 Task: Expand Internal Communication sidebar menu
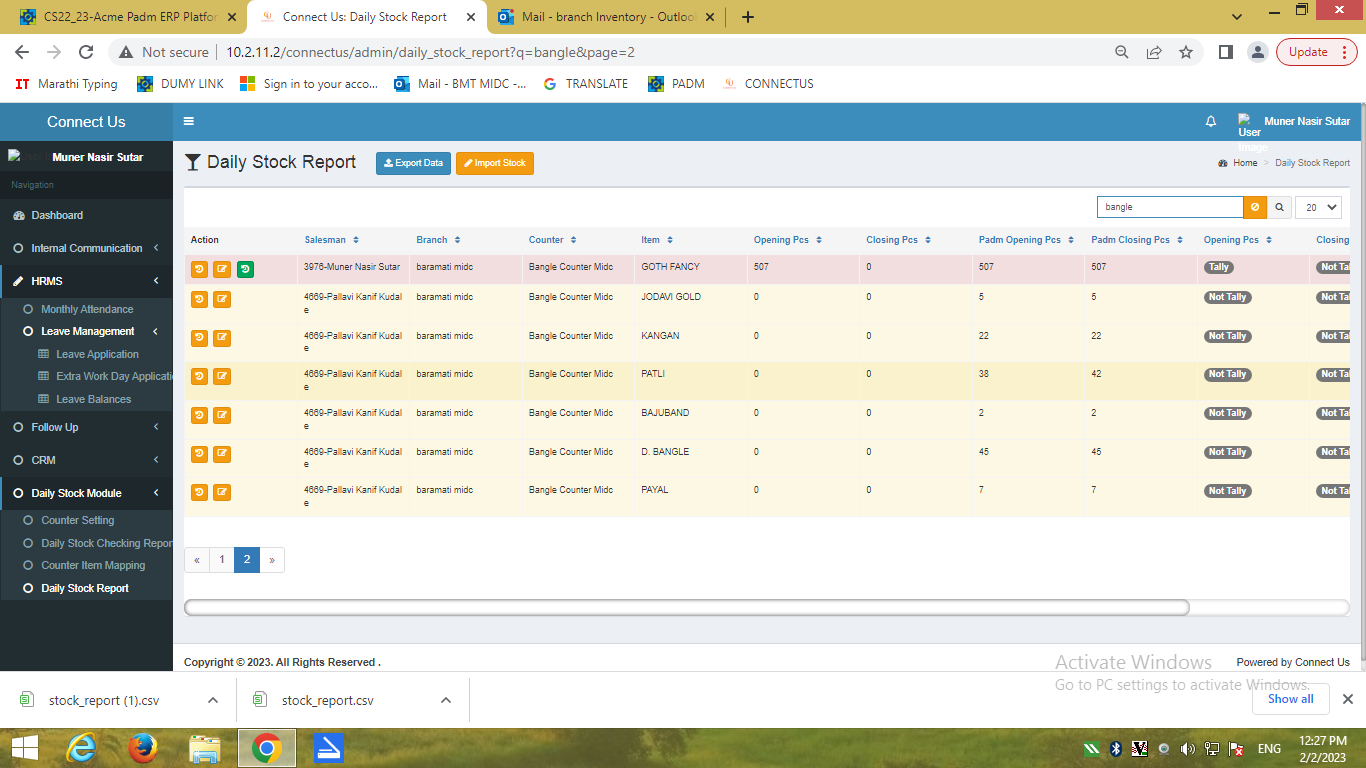pyautogui.click(x=86, y=248)
